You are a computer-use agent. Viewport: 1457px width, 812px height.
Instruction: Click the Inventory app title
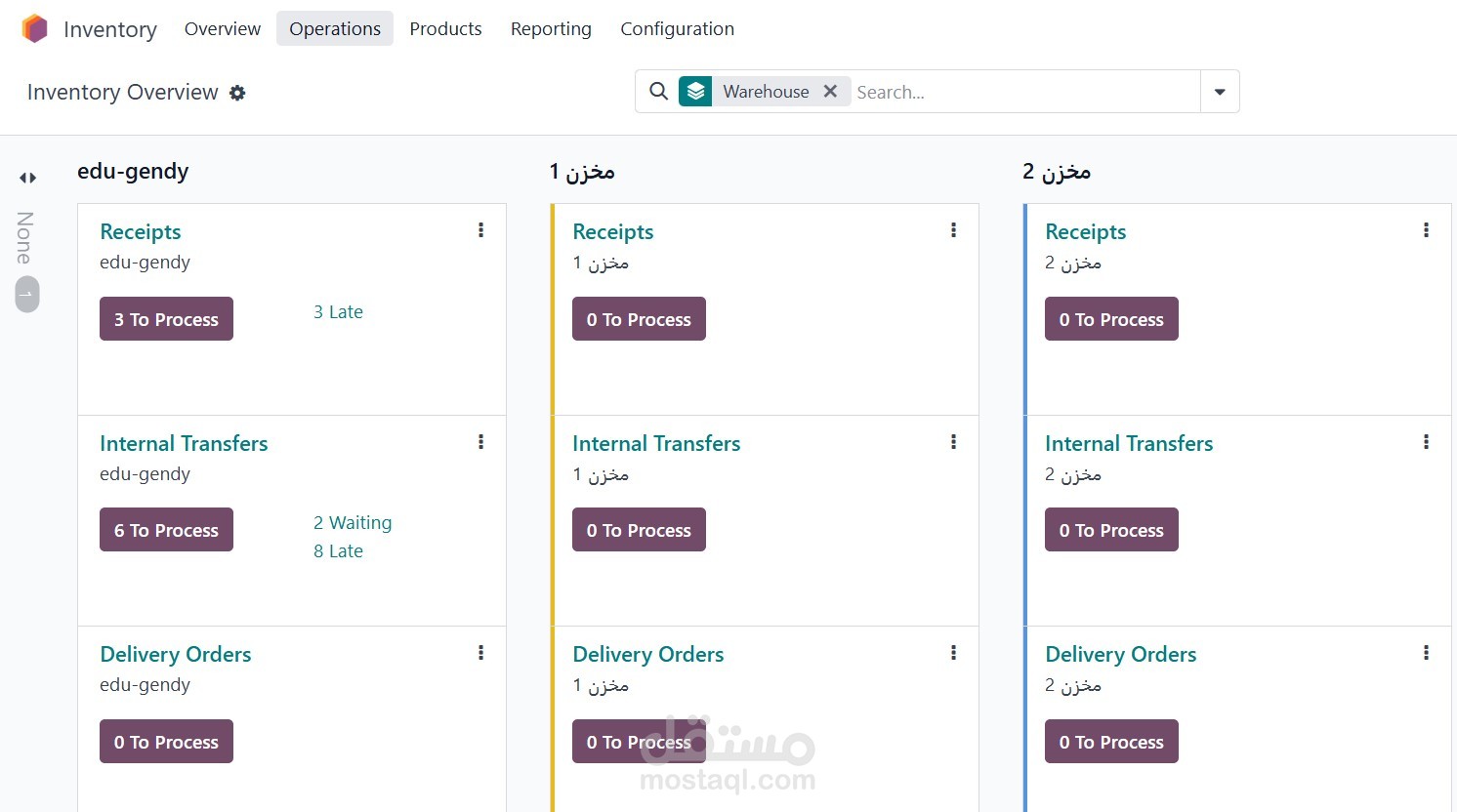[x=110, y=29]
